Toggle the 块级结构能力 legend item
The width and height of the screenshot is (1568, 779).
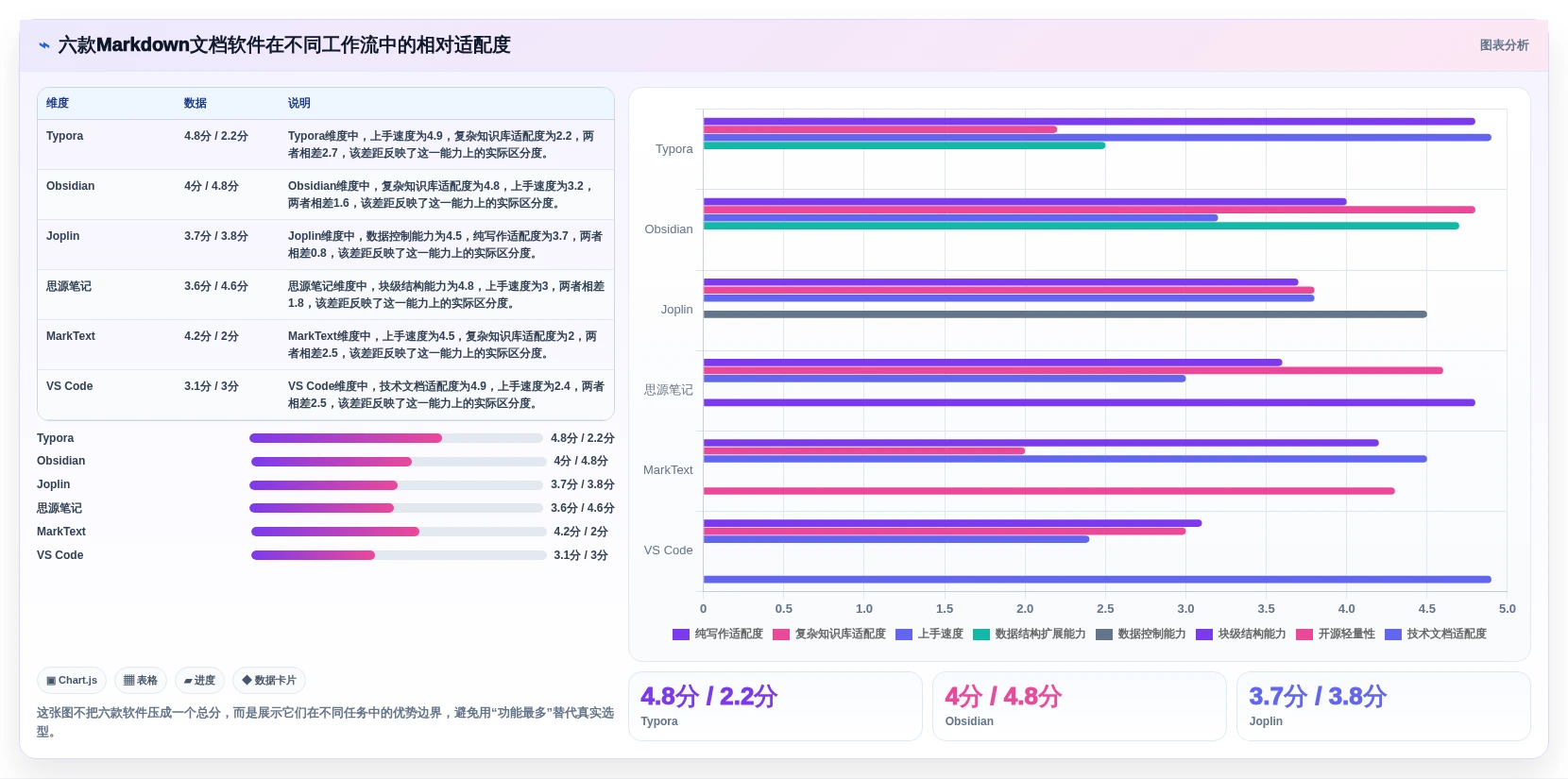pyautogui.click(x=1241, y=635)
